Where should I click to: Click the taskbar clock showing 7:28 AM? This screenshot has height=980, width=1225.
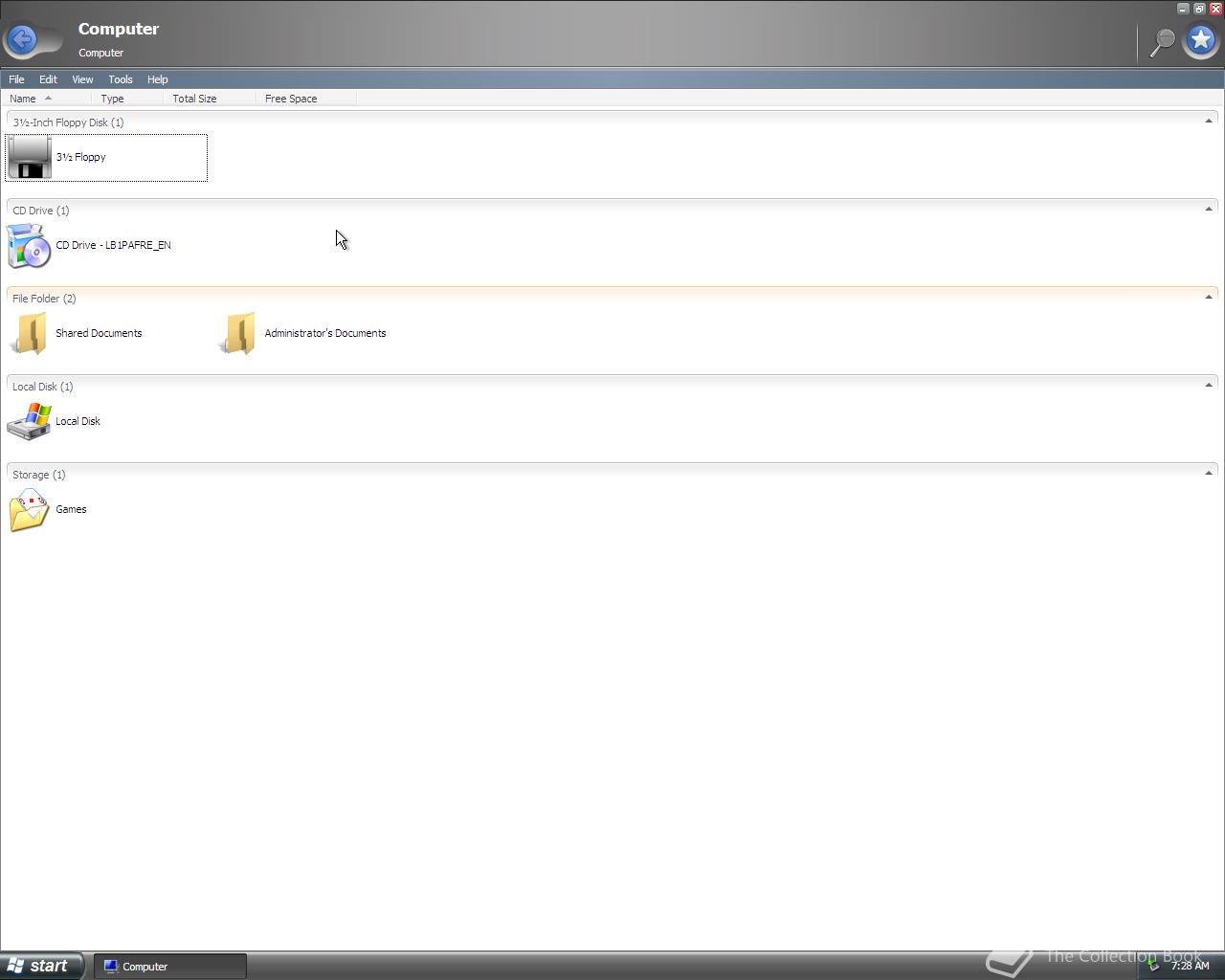pos(1191,966)
